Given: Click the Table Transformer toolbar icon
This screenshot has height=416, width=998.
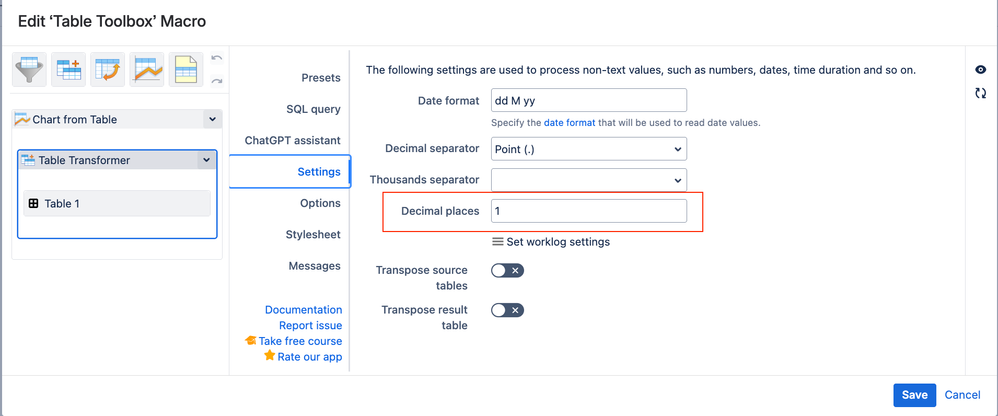Looking at the screenshot, I should pyautogui.click(x=69, y=69).
